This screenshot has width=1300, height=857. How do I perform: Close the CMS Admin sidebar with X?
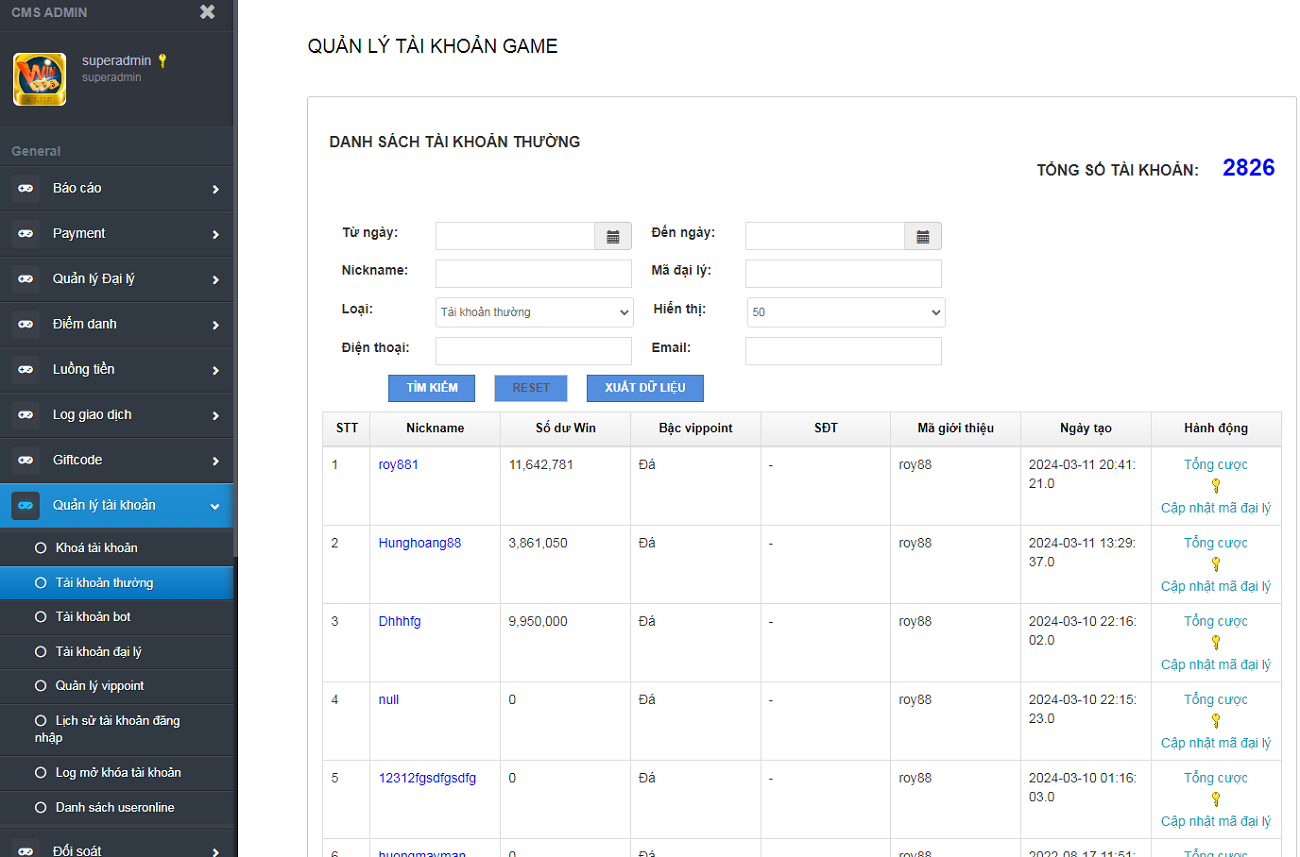(207, 12)
